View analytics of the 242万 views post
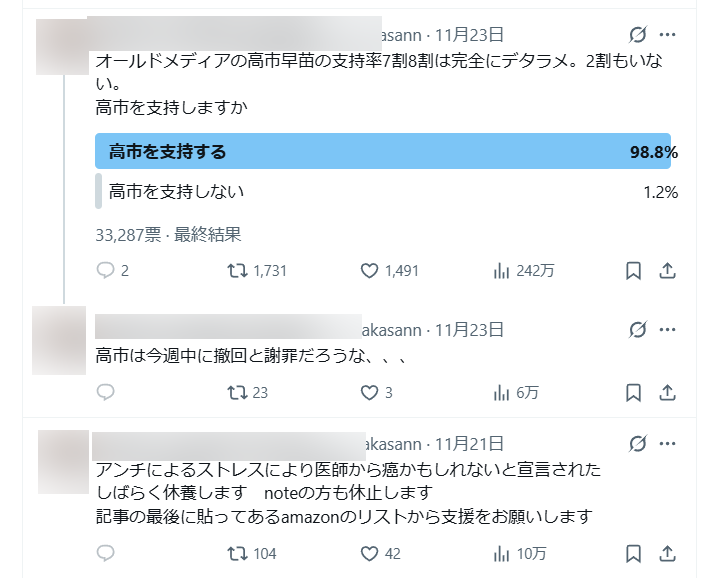Image resolution: width=715 pixels, height=580 pixels. [x=502, y=270]
